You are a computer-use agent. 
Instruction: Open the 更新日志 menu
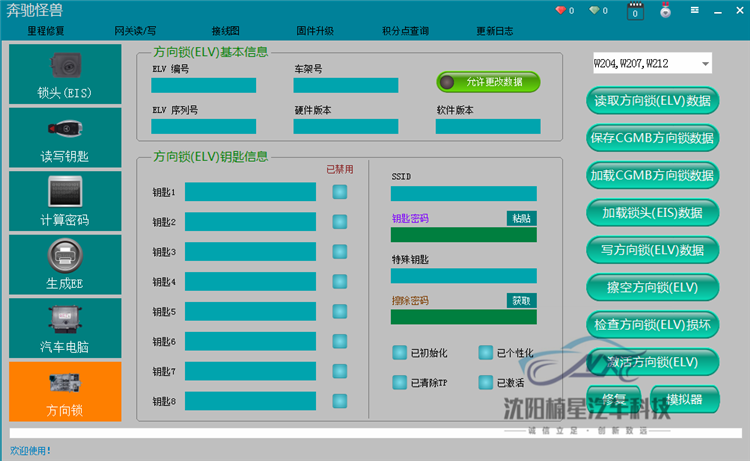(494, 31)
